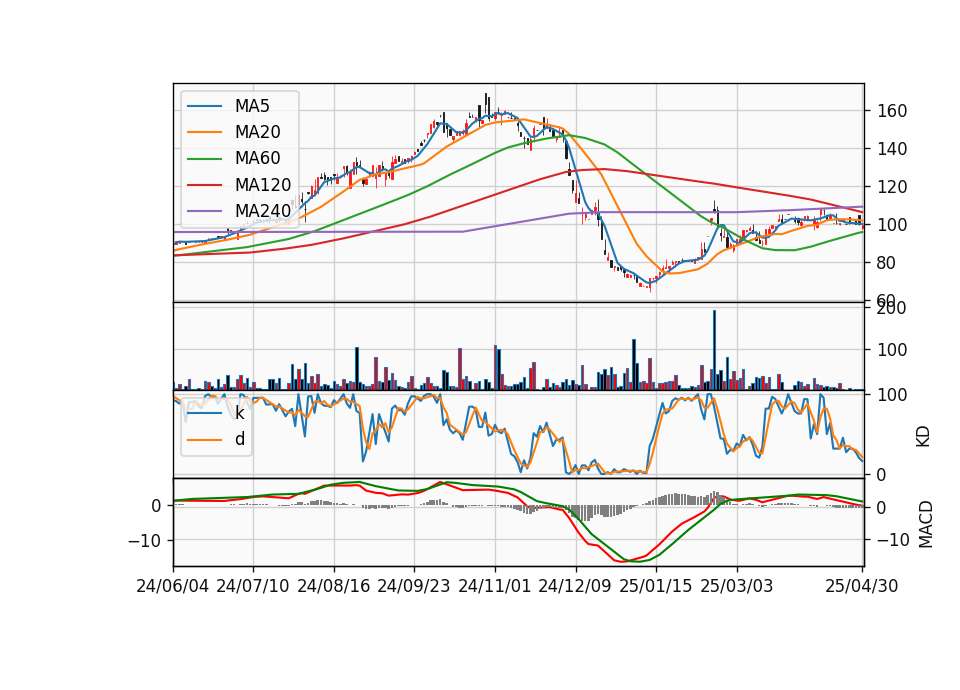Screen dimensions: 960x690
Task: Click the MA240 legend label
Action: (x=263, y=211)
